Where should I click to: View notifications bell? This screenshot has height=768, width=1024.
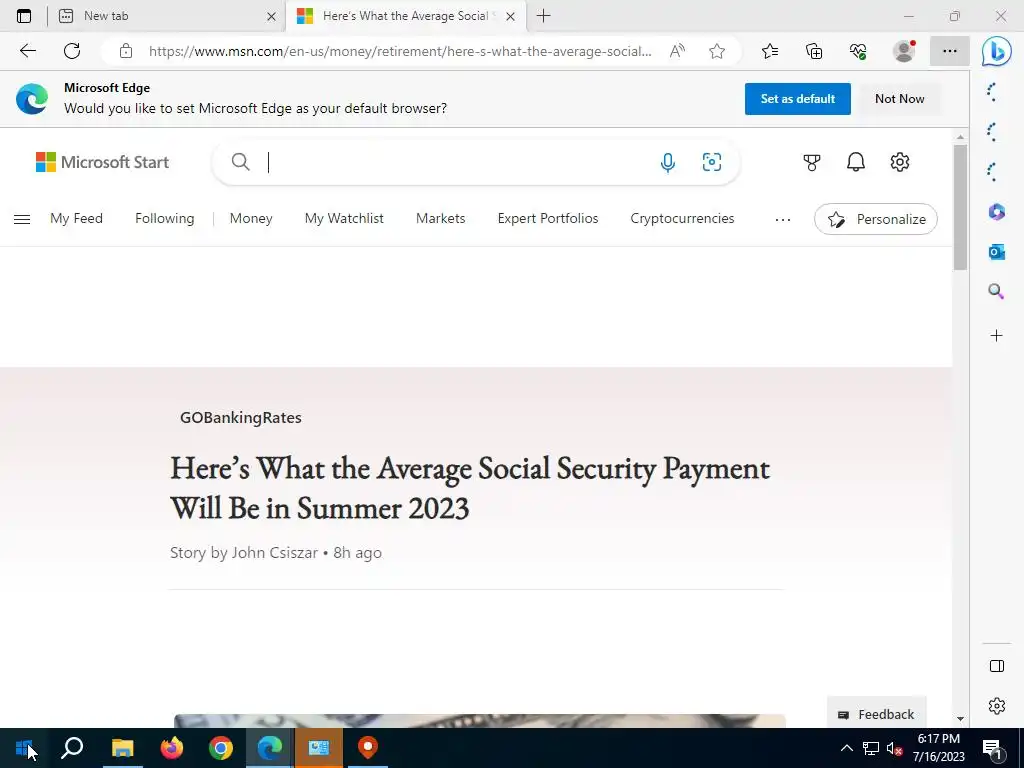point(856,162)
